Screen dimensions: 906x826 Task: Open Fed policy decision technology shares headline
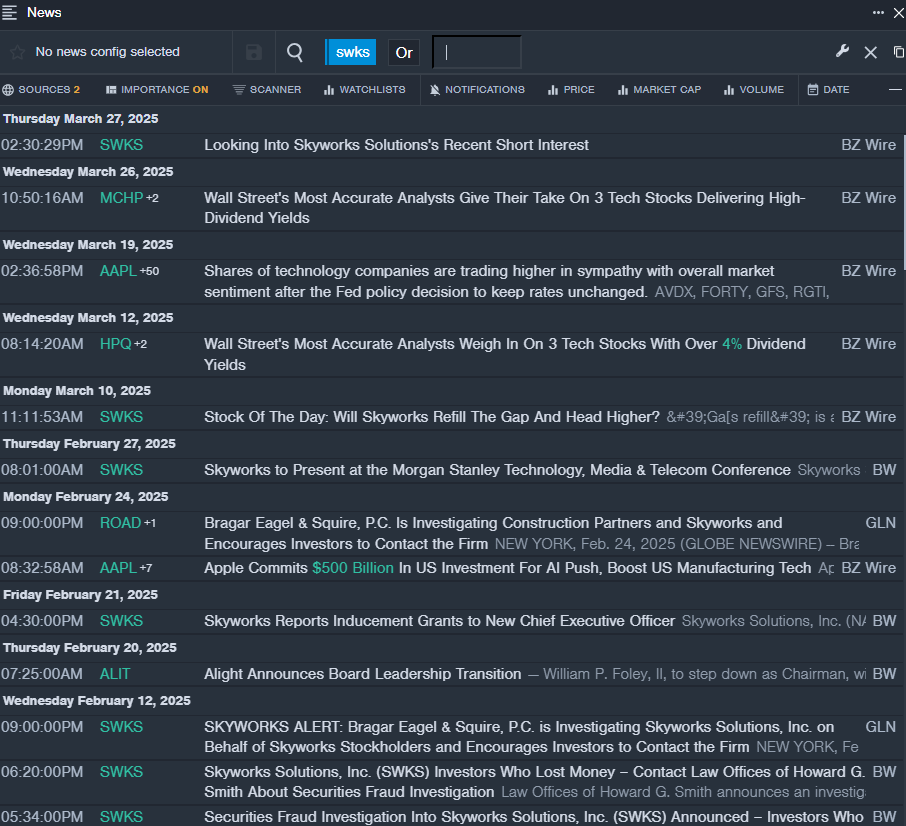(x=489, y=281)
